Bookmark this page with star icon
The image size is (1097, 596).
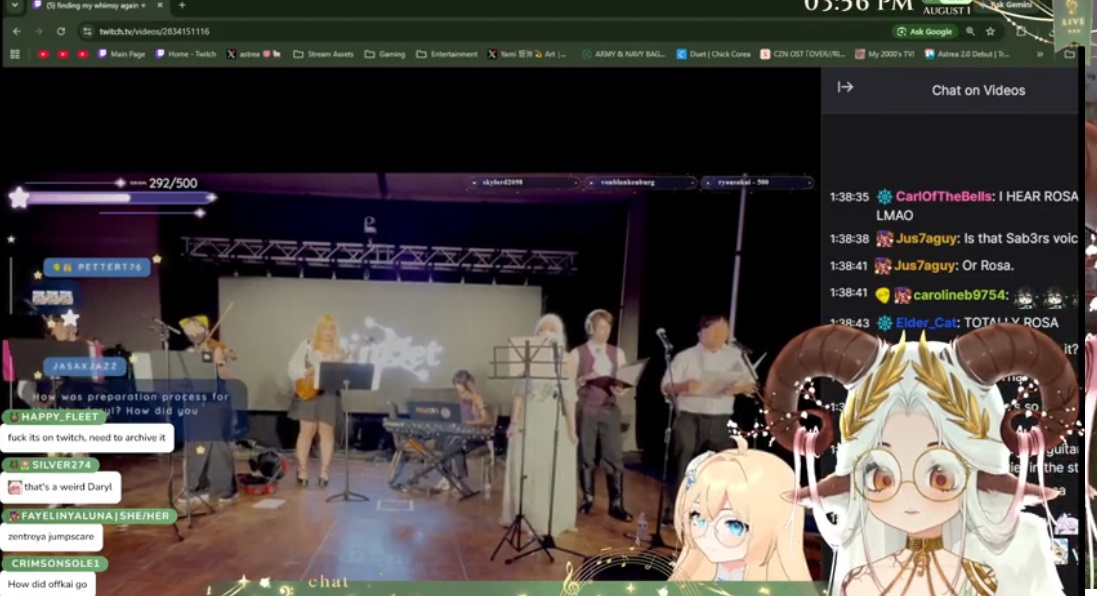tap(990, 31)
